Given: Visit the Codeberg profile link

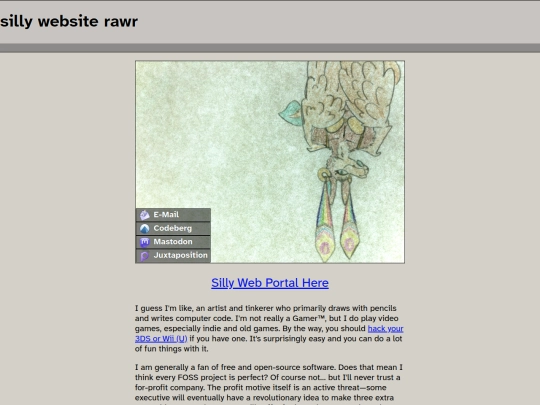Looking at the screenshot, I should 173,228.
